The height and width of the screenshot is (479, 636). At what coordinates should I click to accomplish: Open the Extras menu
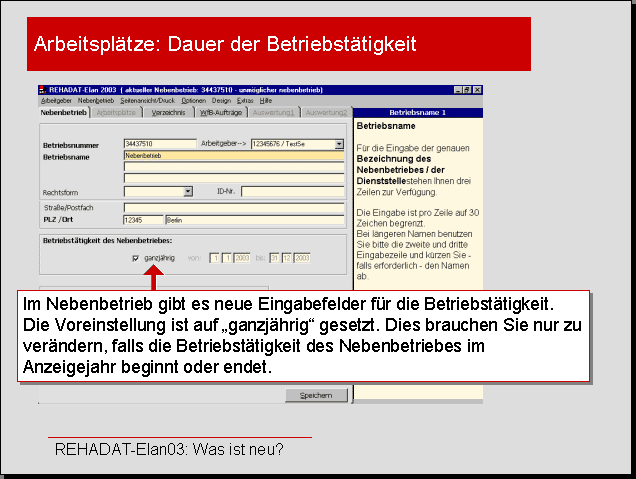point(245,101)
